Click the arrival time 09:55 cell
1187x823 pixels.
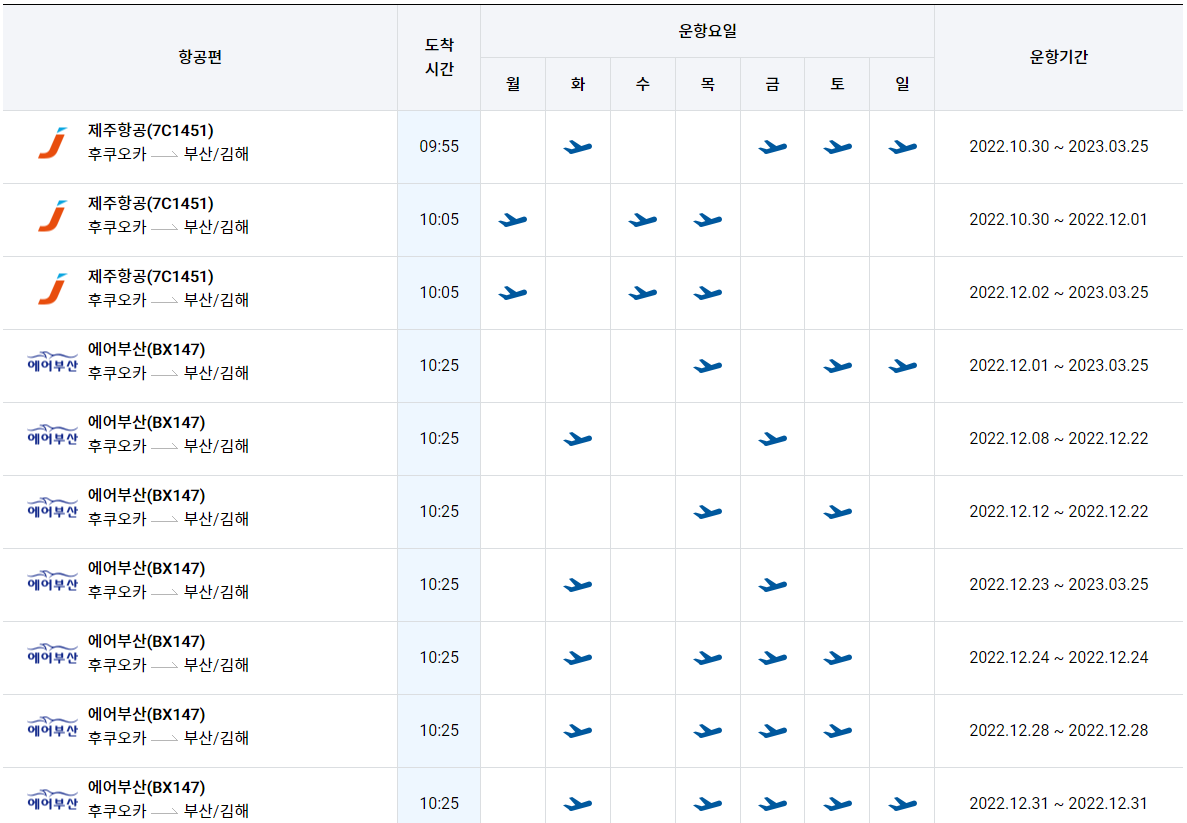[x=437, y=147]
